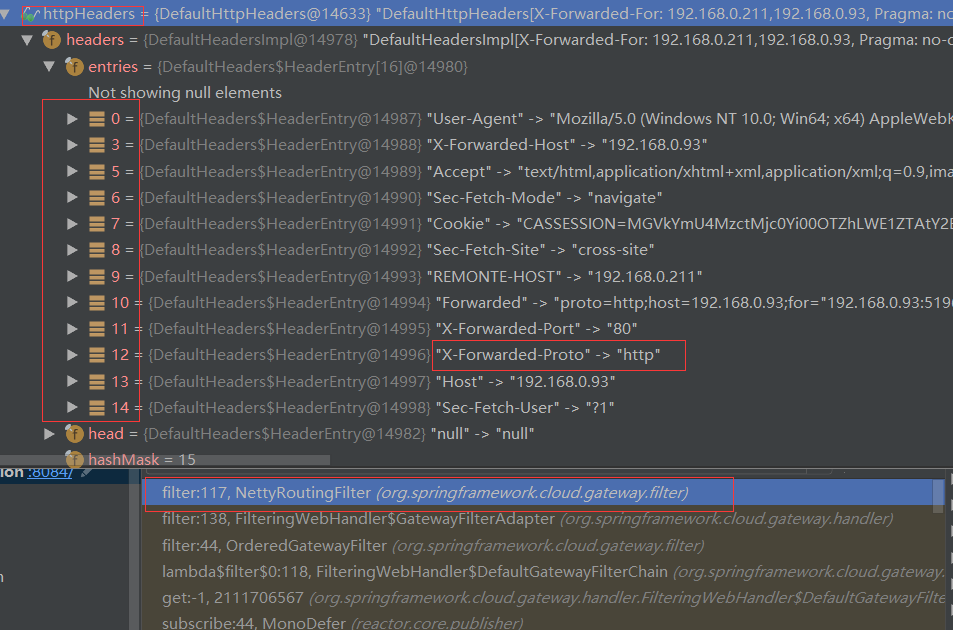Expand the User-Agent header entry

coord(72,118)
